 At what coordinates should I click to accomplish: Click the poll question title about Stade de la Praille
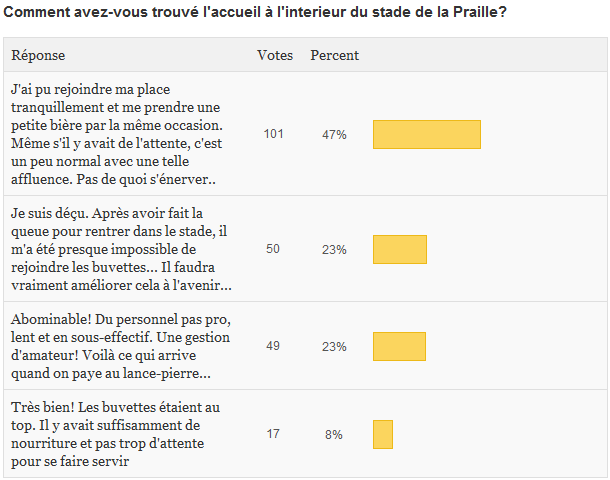tap(254, 13)
